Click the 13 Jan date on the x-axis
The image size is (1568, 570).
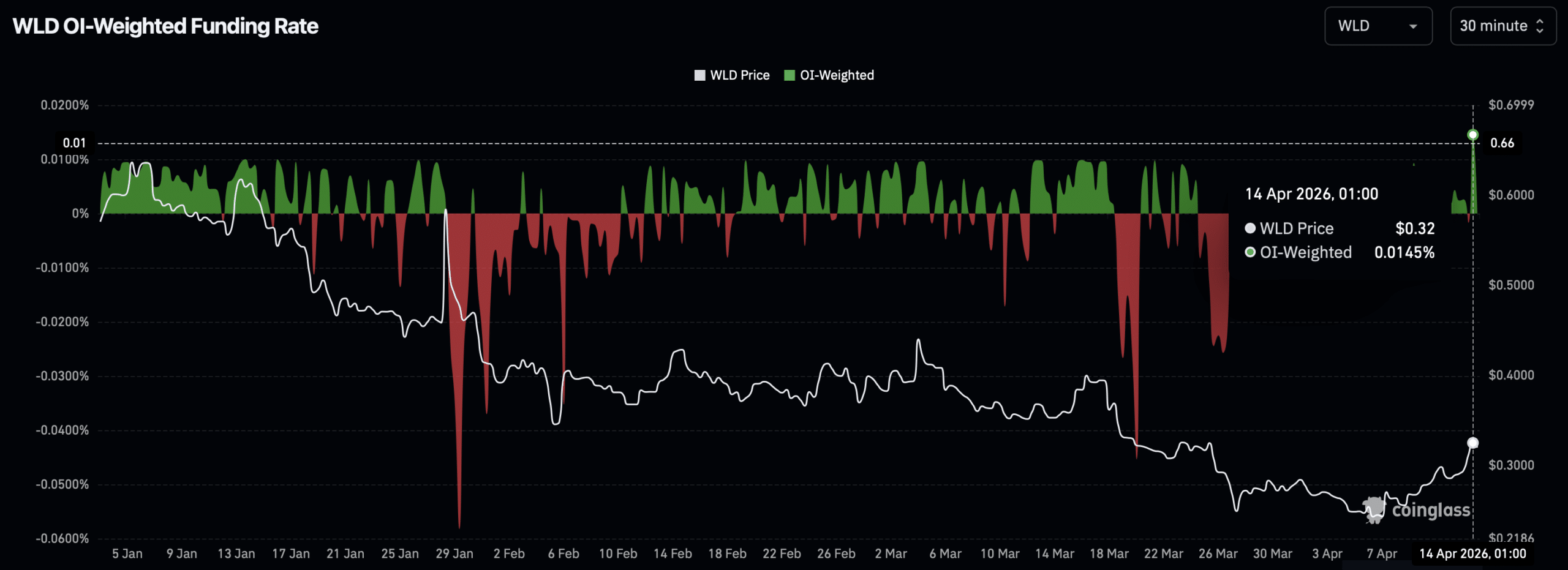click(x=236, y=554)
